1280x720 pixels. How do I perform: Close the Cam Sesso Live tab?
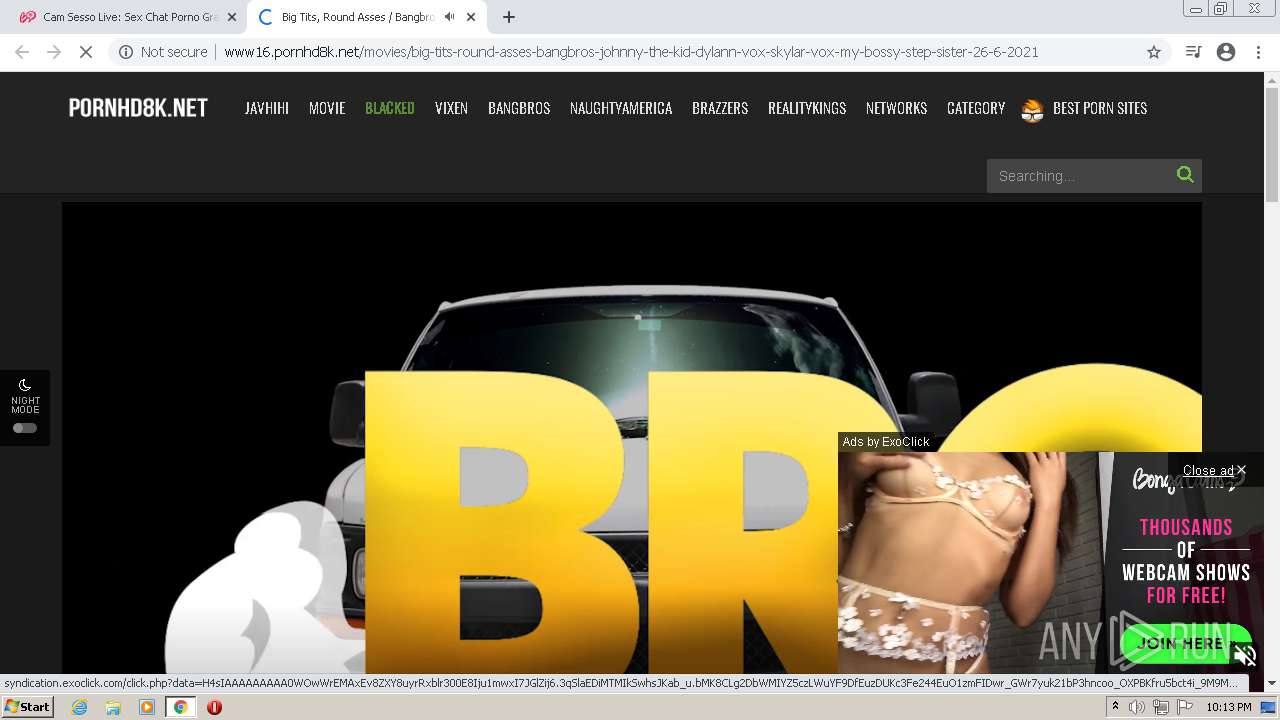click(232, 17)
